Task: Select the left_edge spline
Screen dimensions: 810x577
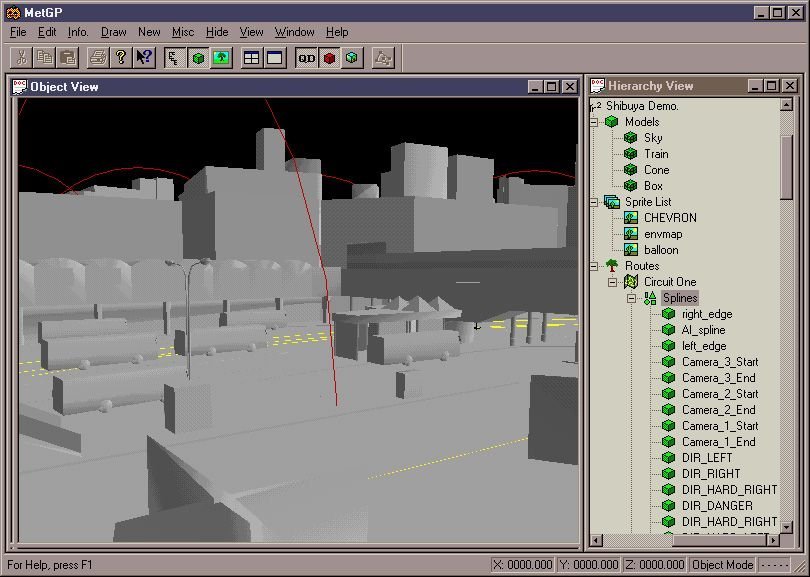Action: (x=704, y=346)
